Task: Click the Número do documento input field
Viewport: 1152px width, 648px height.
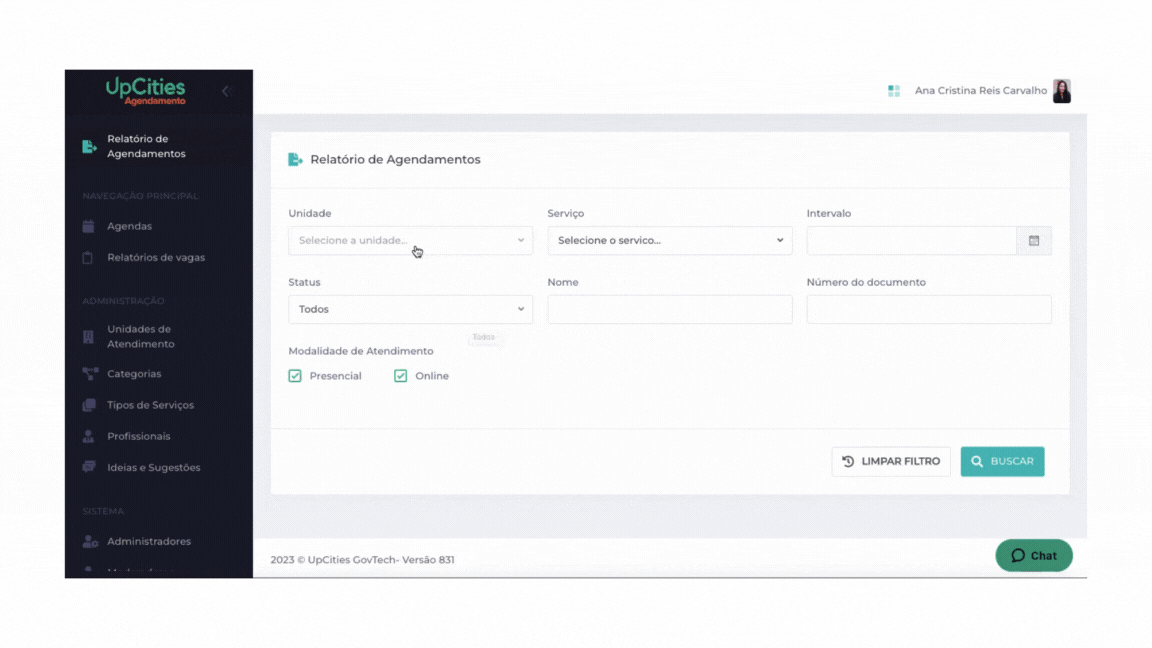Action: (x=929, y=309)
